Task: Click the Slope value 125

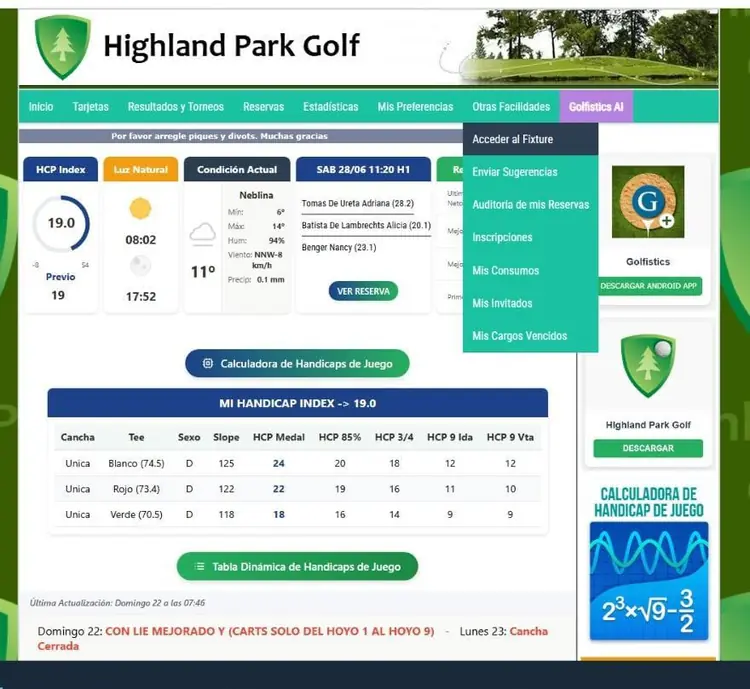Action: point(226,463)
